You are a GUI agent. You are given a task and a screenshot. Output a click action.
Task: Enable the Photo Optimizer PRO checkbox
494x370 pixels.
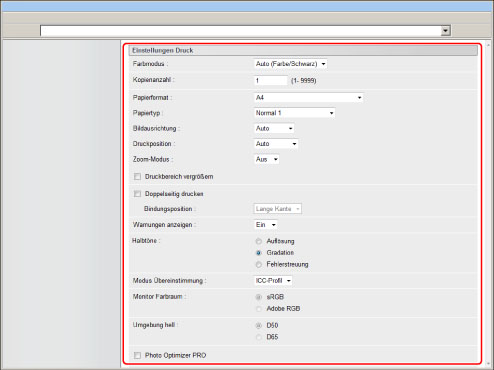pyautogui.click(x=137, y=355)
